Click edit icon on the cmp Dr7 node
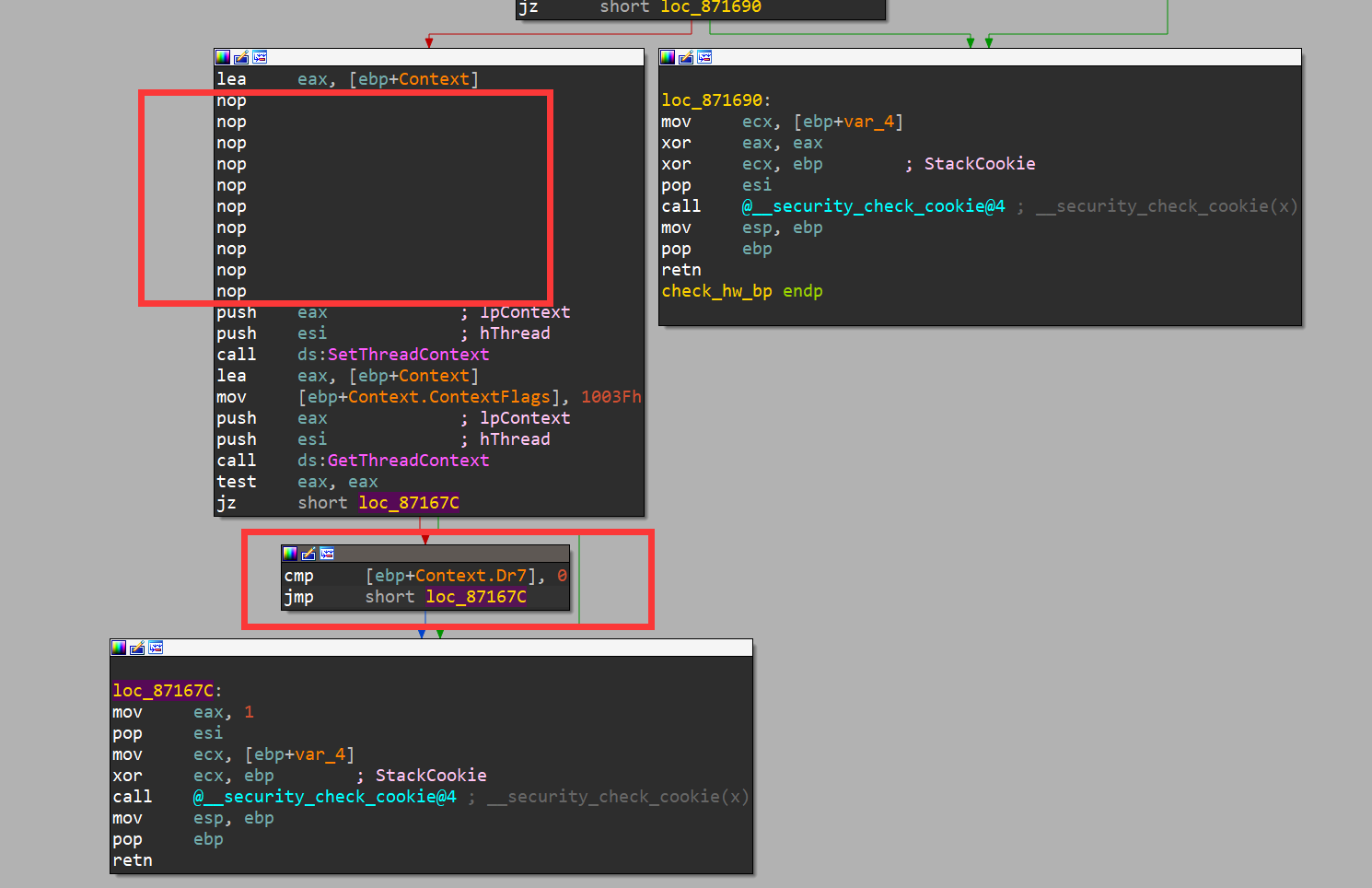Image resolution: width=1372 pixels, height=888 pixels. coord(308,554)
